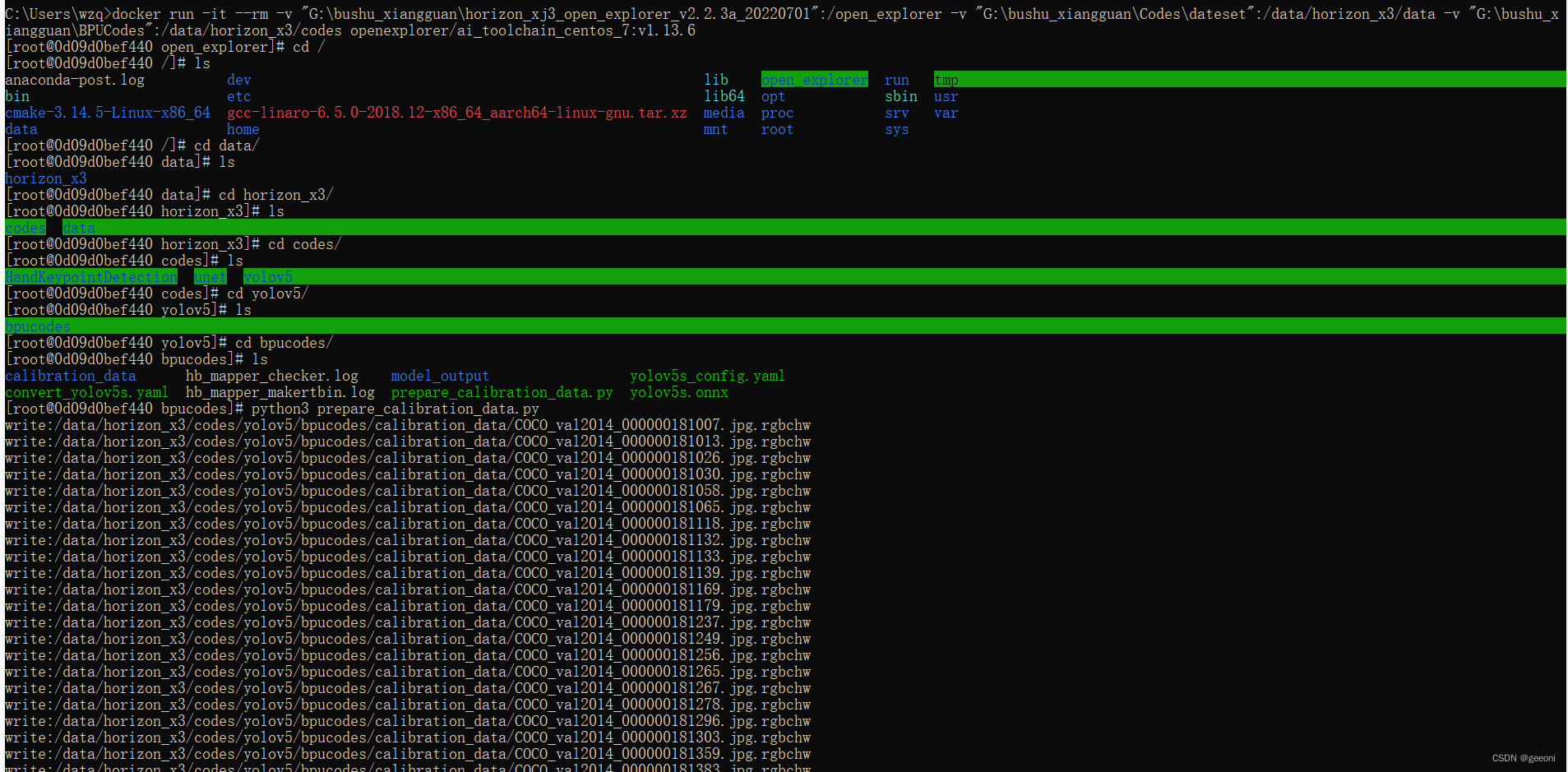Image resolution: width=1568 pixels, height=772 pixels.
Task: Click the hb_mapper_makertbin.log file name
Action: click(280, 392)
